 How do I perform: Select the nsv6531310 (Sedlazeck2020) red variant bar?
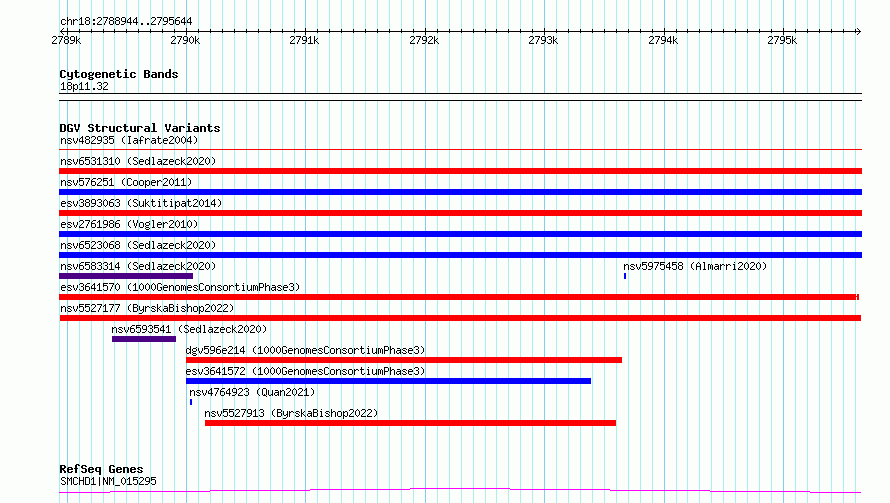pyautogui.click(x=460, y=171)
